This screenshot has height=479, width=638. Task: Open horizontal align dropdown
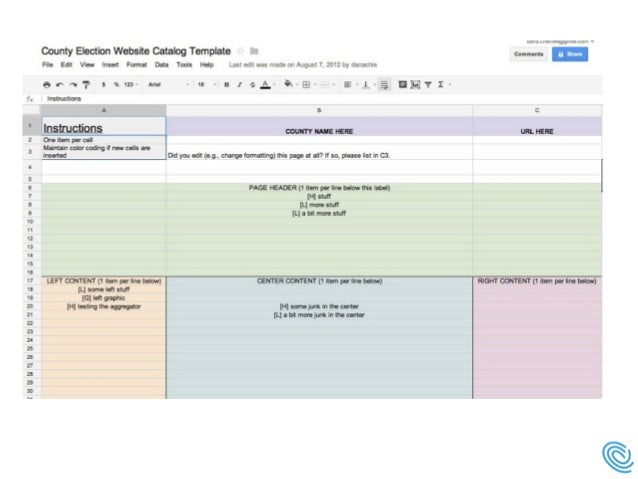pos(350,85)
